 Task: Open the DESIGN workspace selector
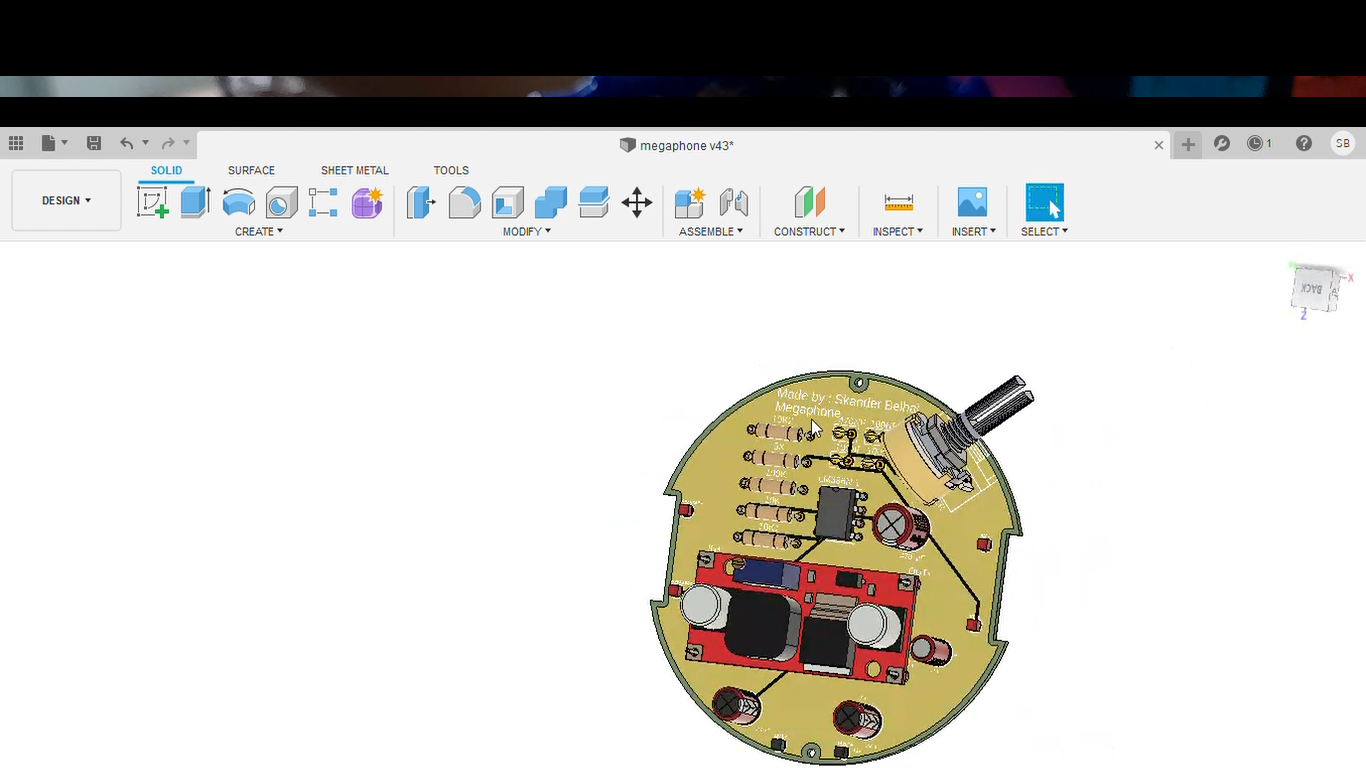coord(65,200)
